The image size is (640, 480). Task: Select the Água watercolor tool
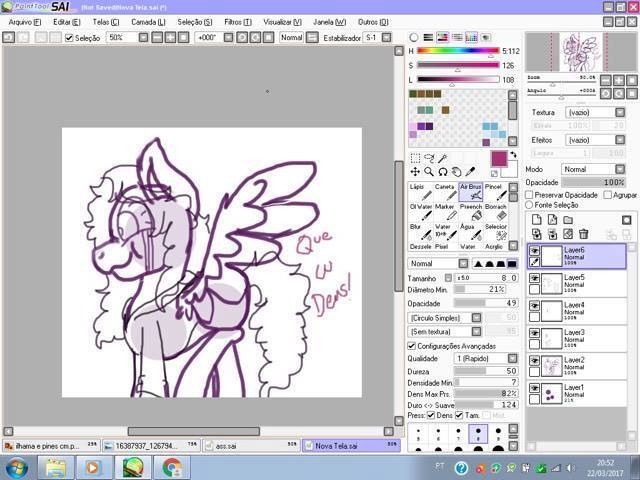tap(471, 232)
